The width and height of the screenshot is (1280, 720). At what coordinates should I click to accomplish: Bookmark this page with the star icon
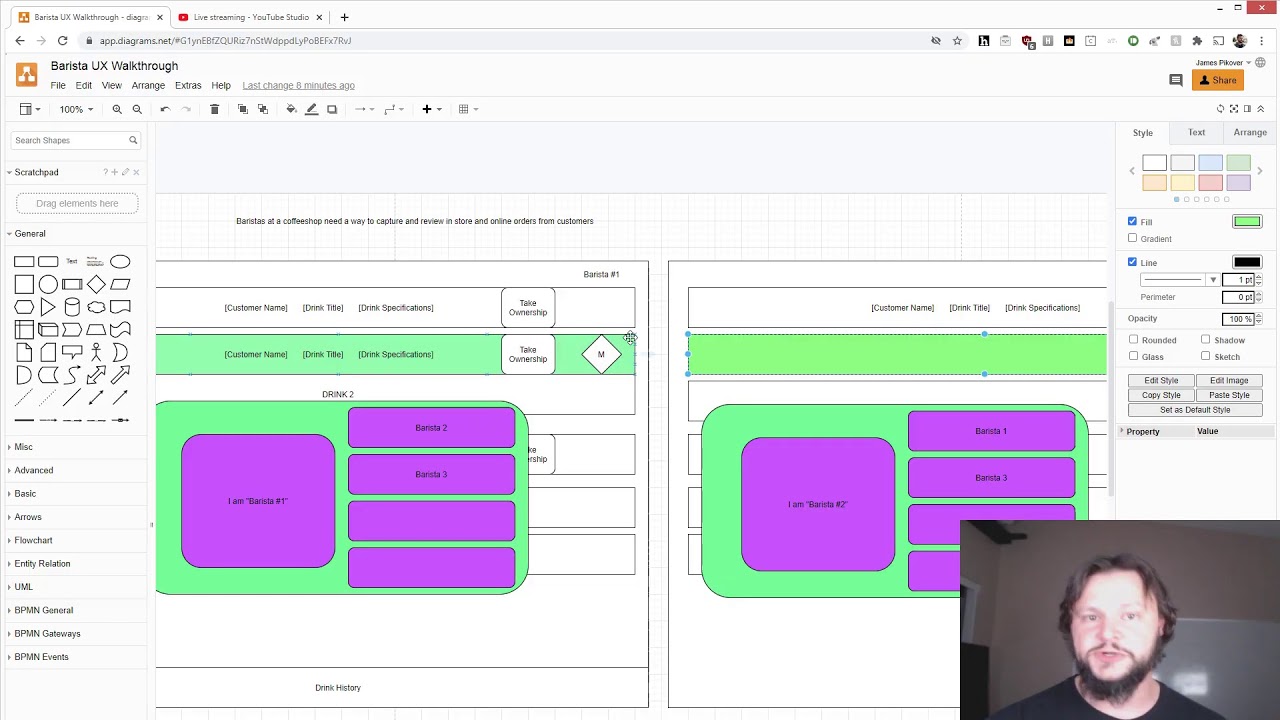[957, 41]
